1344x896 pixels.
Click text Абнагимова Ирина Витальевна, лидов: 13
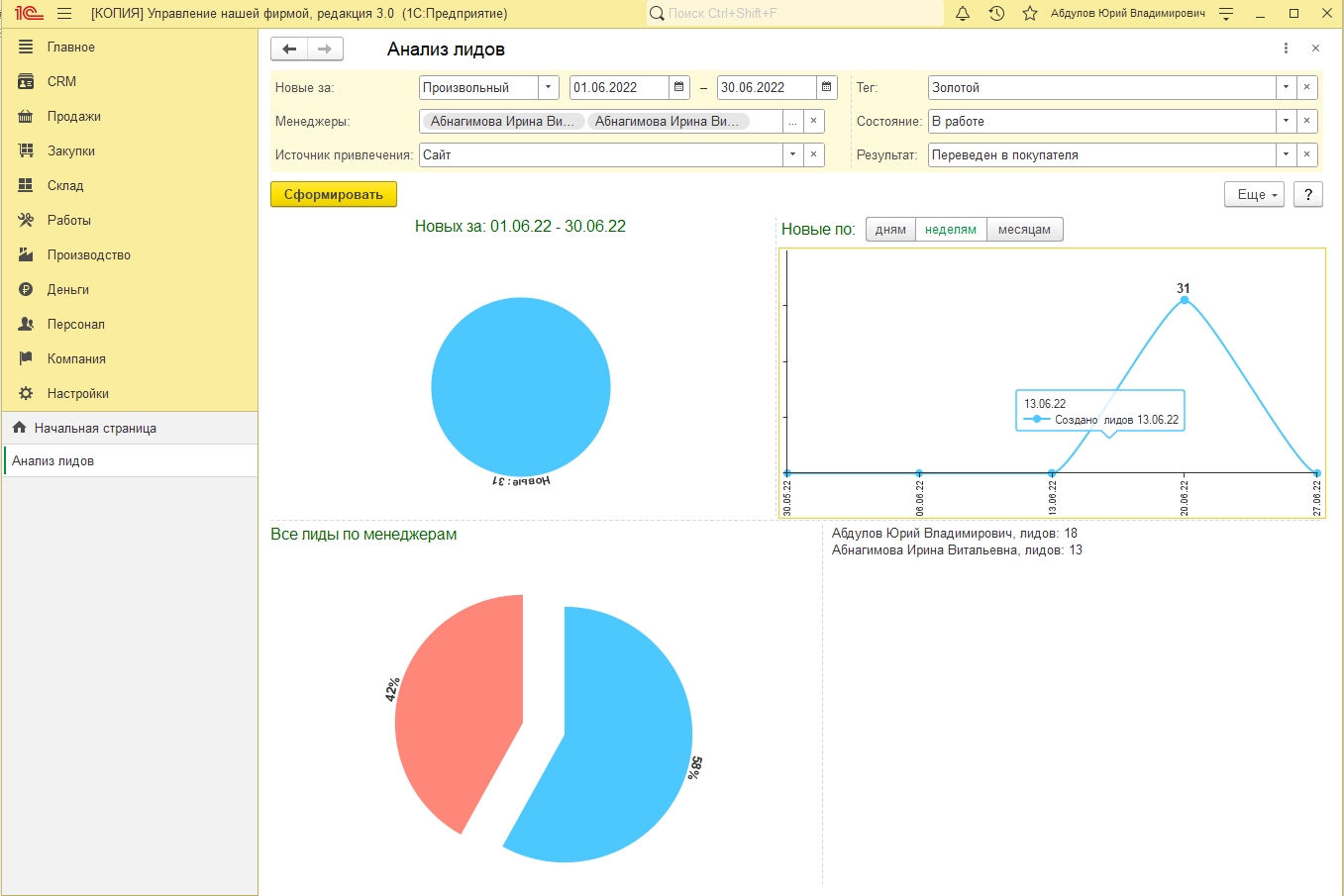coord(957,549)
